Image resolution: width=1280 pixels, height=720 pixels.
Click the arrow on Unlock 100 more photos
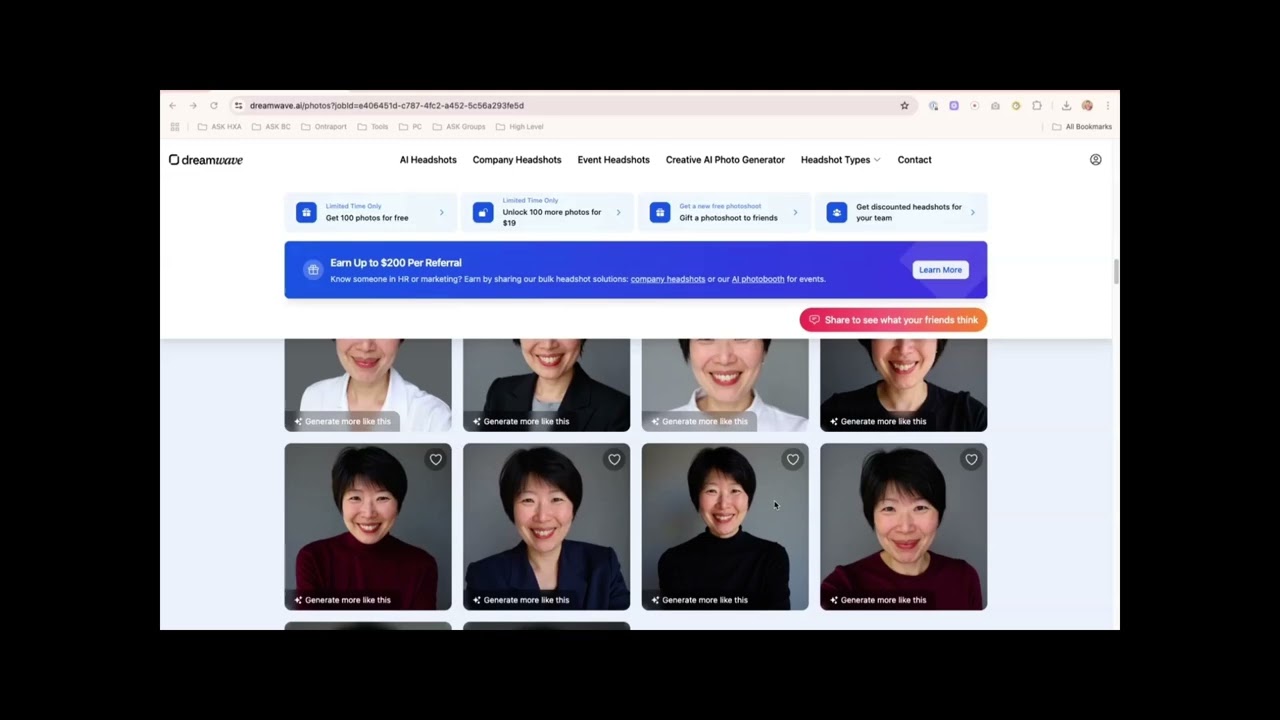pos(618,212)
